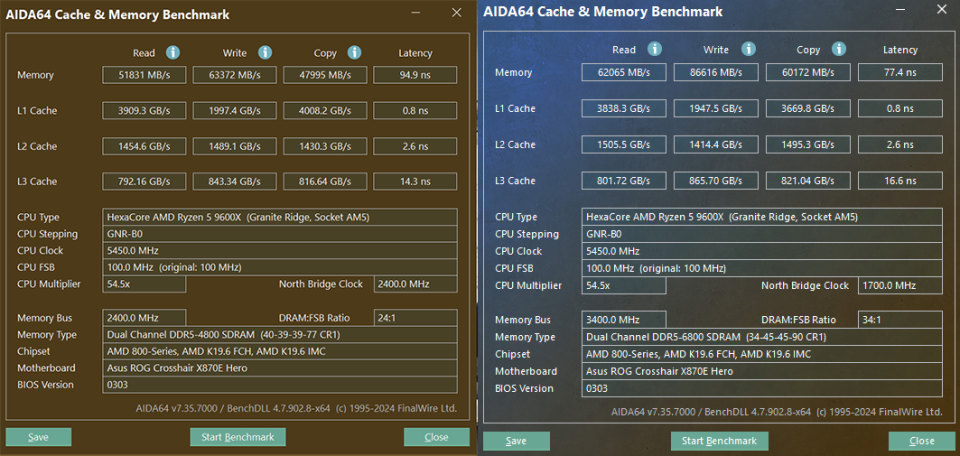
Task: Select Memory copy value 60172 MB/s
Action: [808, 72]
